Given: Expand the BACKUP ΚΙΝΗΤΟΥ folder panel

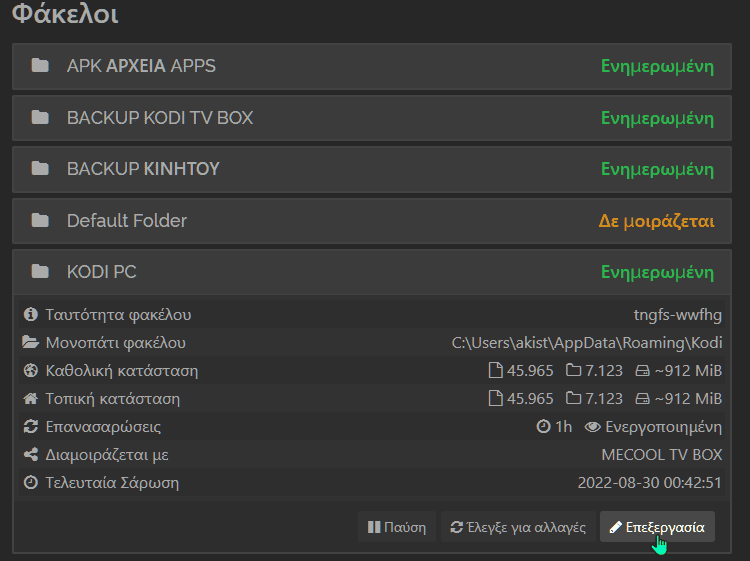Looking at the screenshot, I should [372, 169].
